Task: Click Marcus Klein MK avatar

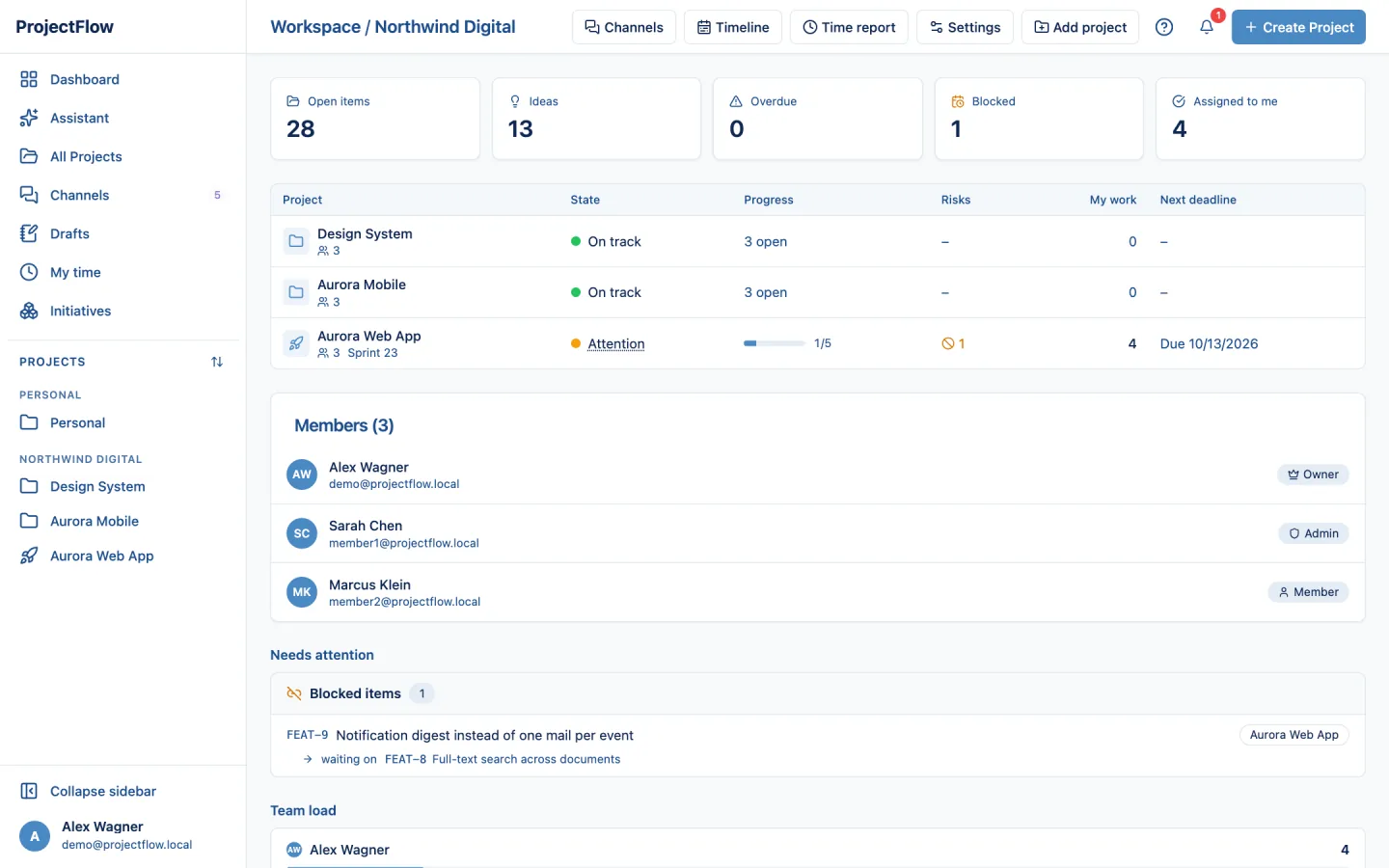Action: pos(302,592)
